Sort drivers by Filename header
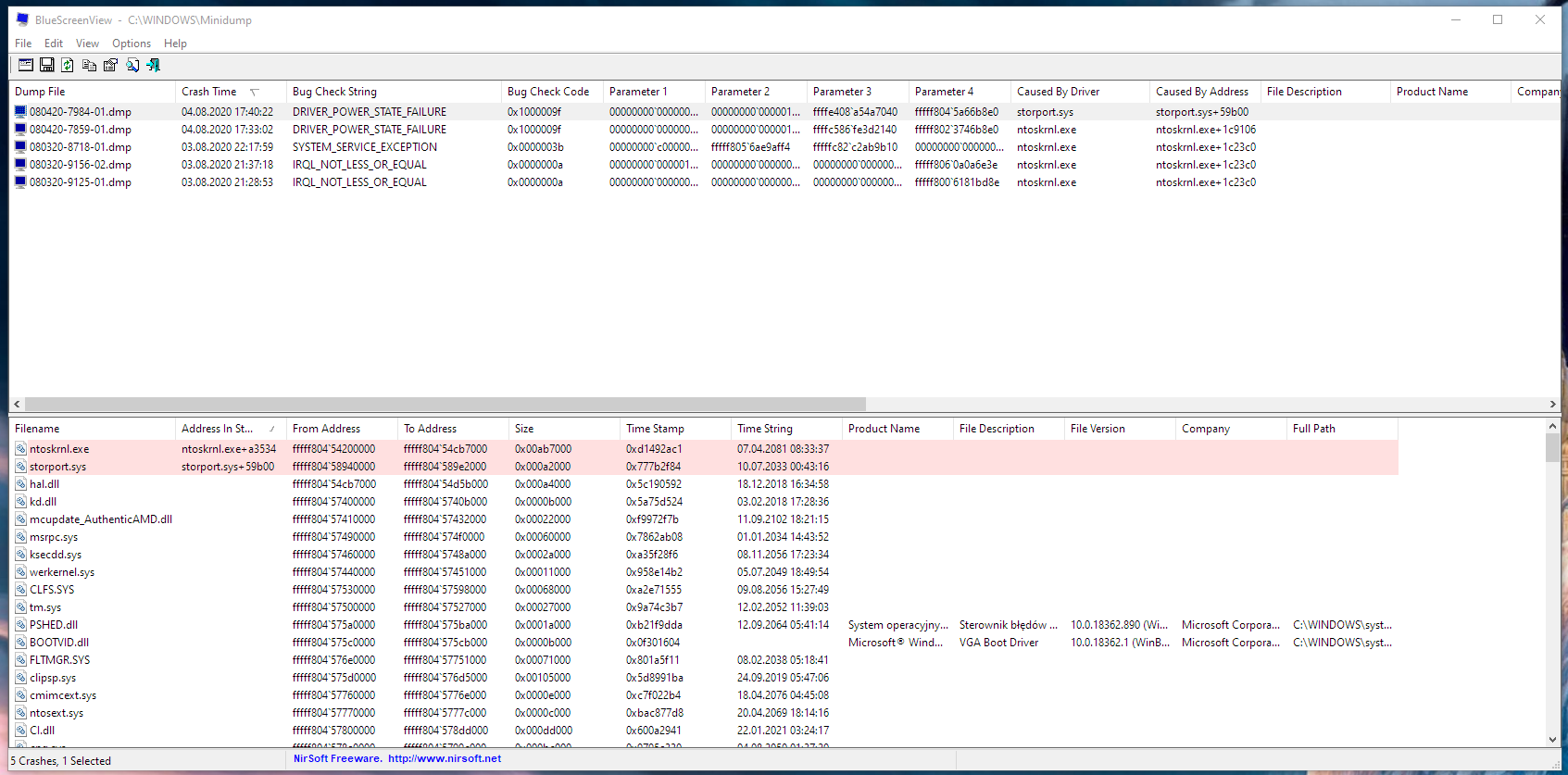 point(92,429)
